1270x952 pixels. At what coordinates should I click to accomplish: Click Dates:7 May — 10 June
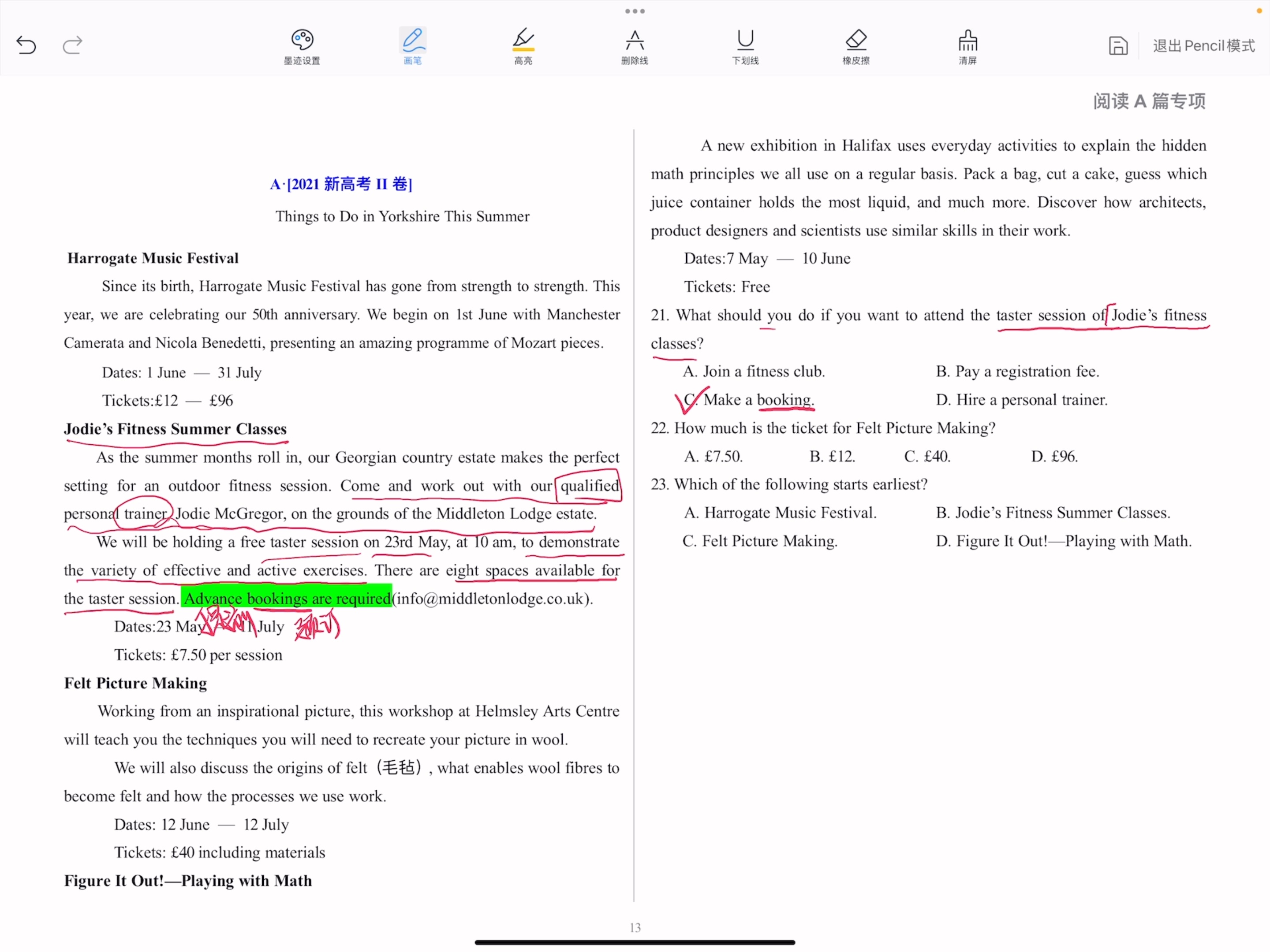pyautogui.click(x=767, y=258)
